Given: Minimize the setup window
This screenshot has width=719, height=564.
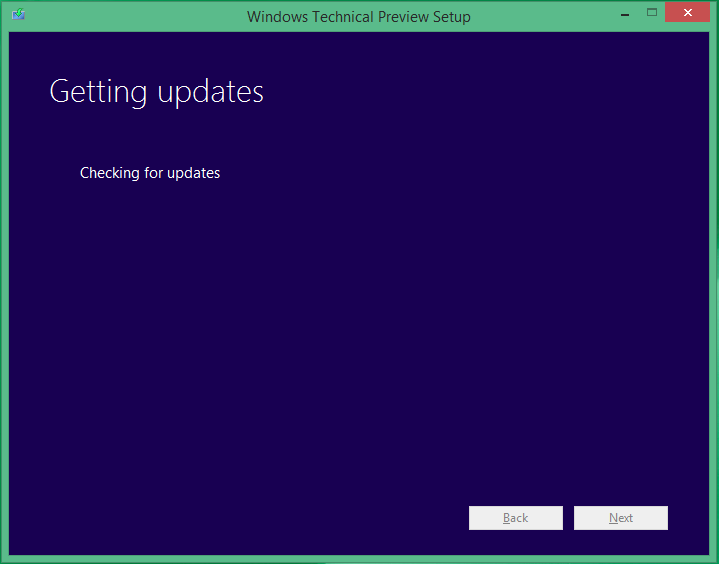Looking at the screenshot, I should point(625,14).
